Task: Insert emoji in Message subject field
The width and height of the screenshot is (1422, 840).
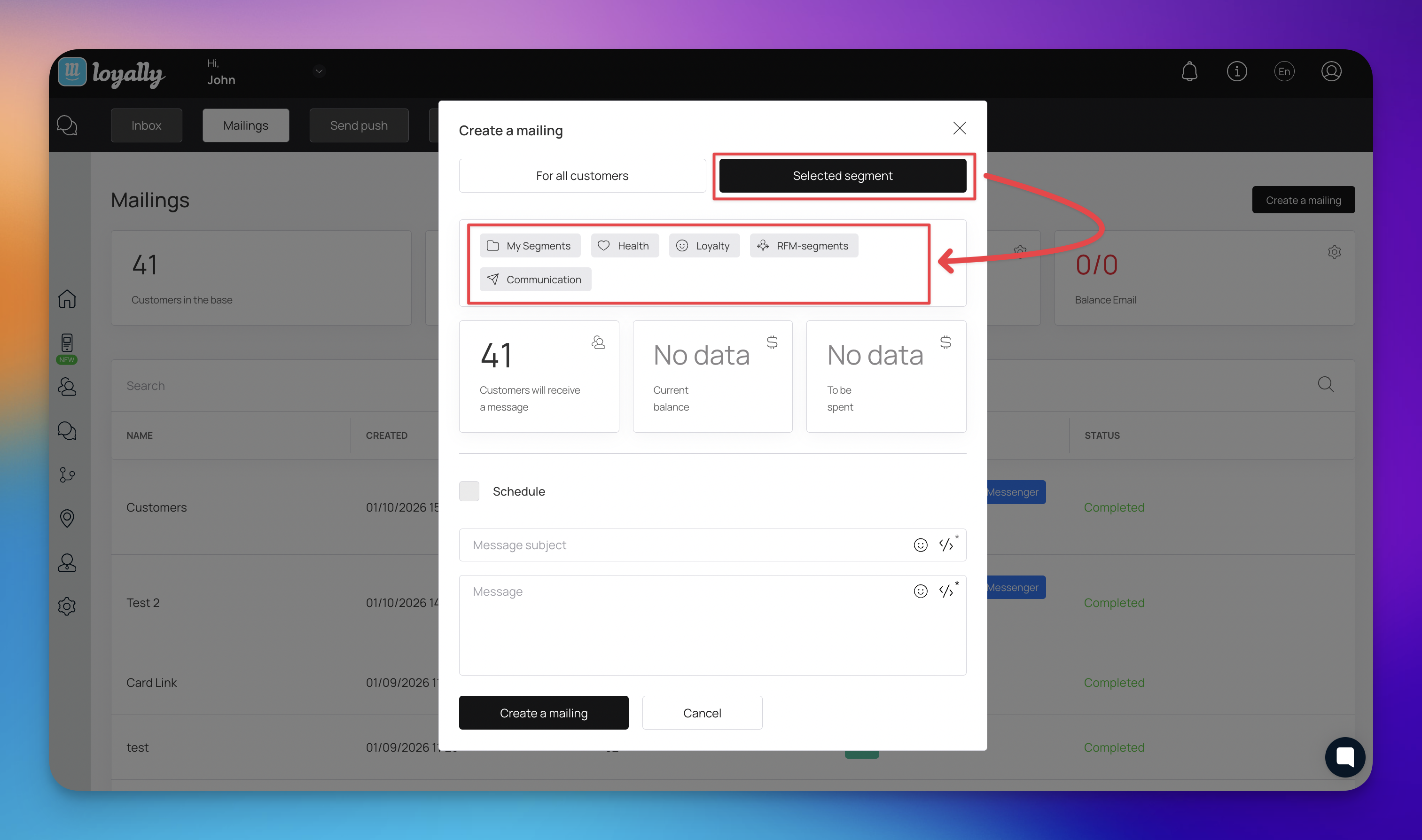Action: point(921,545)
